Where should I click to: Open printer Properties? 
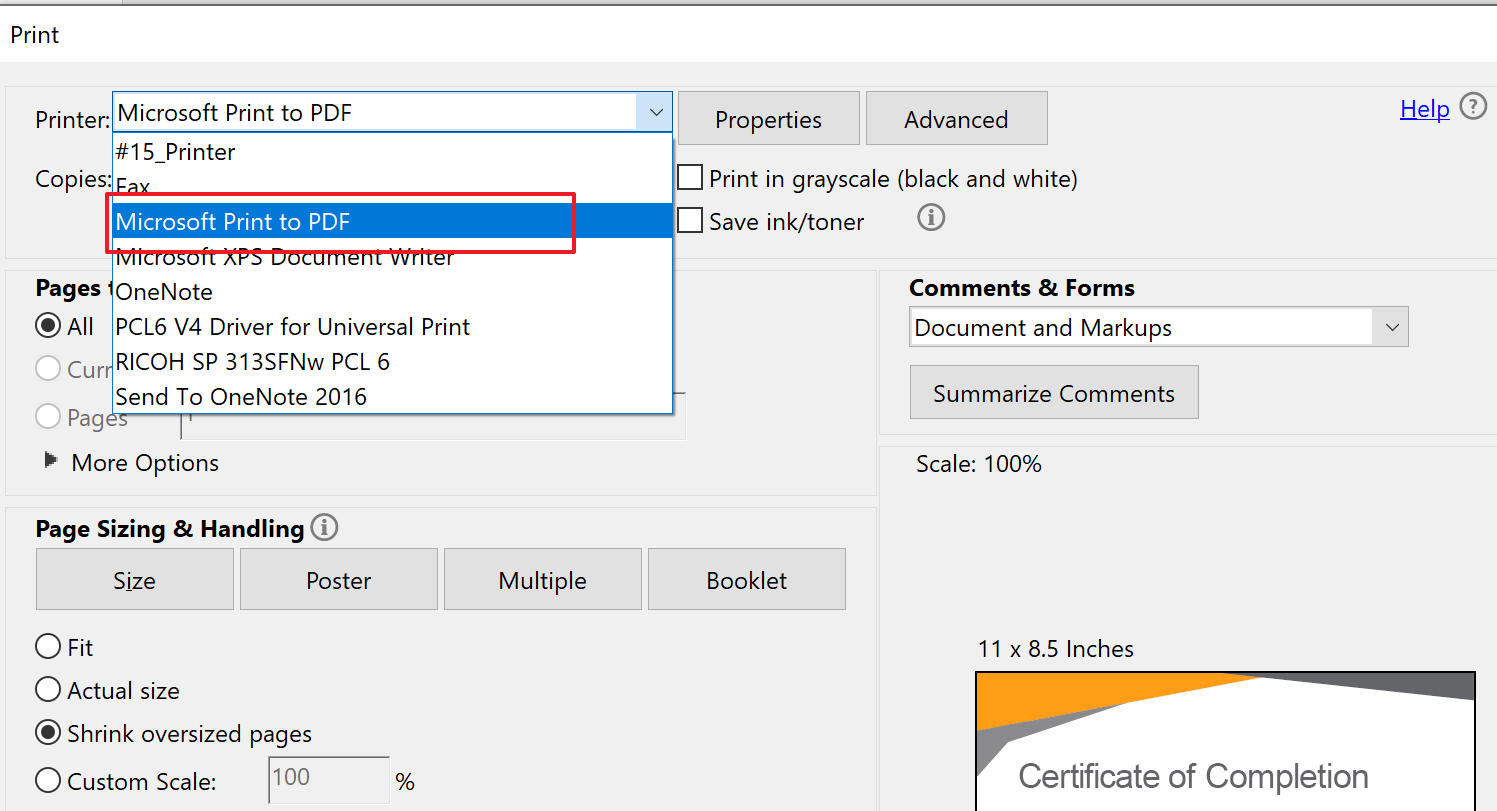[x=768, y=118]
